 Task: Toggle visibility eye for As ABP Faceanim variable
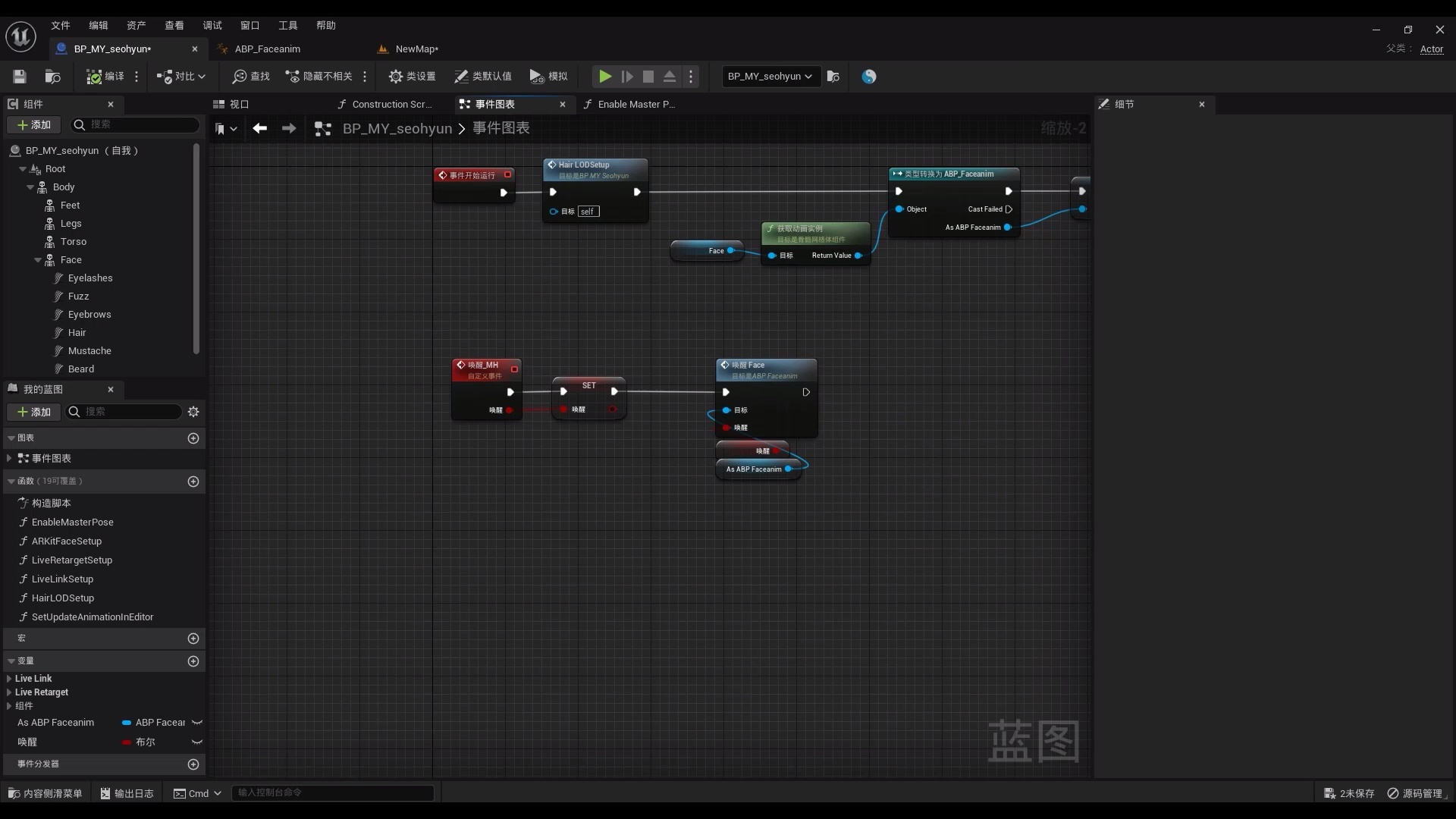point(197,723)
